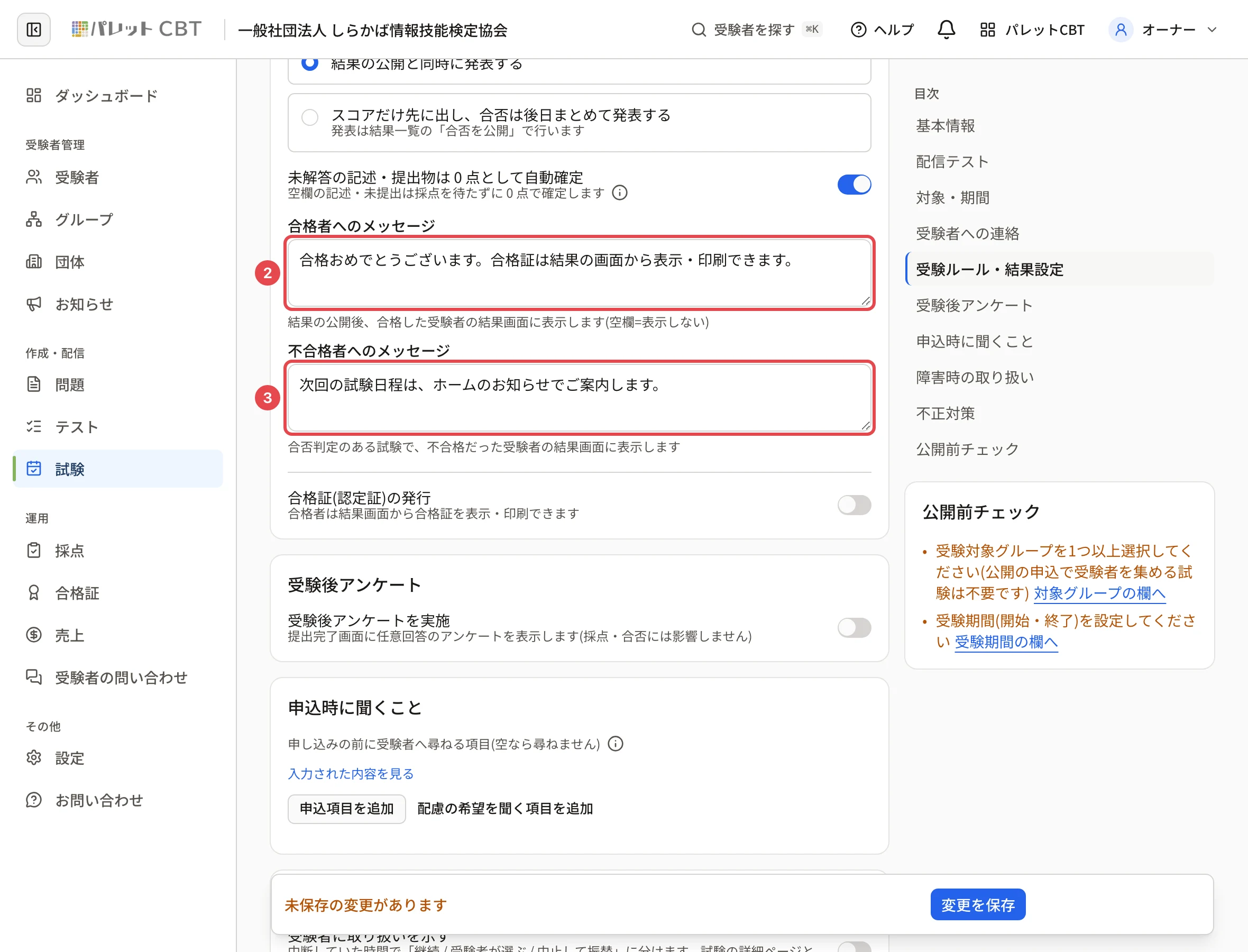Select スコアだけ先に出し radio option
The height and width of the screenshot is (952, 1248).
pos(309,117)
